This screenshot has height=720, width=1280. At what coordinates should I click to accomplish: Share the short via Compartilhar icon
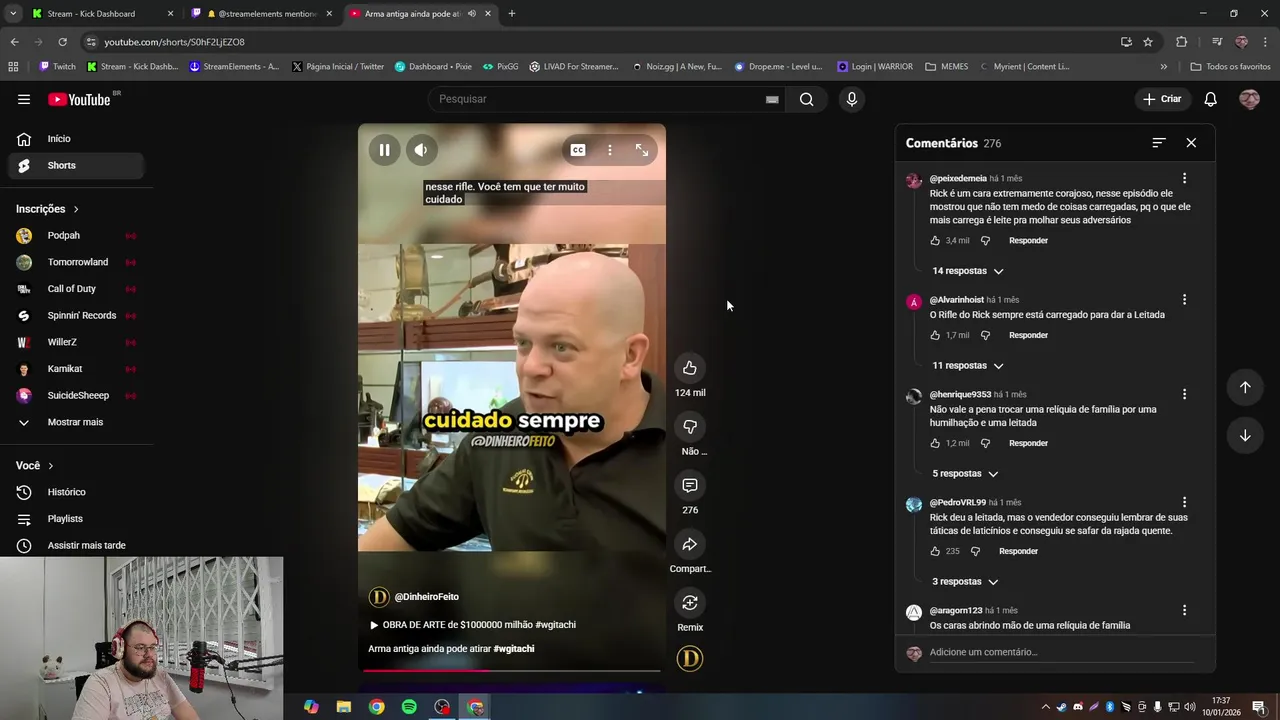click(x=690, y=544)
